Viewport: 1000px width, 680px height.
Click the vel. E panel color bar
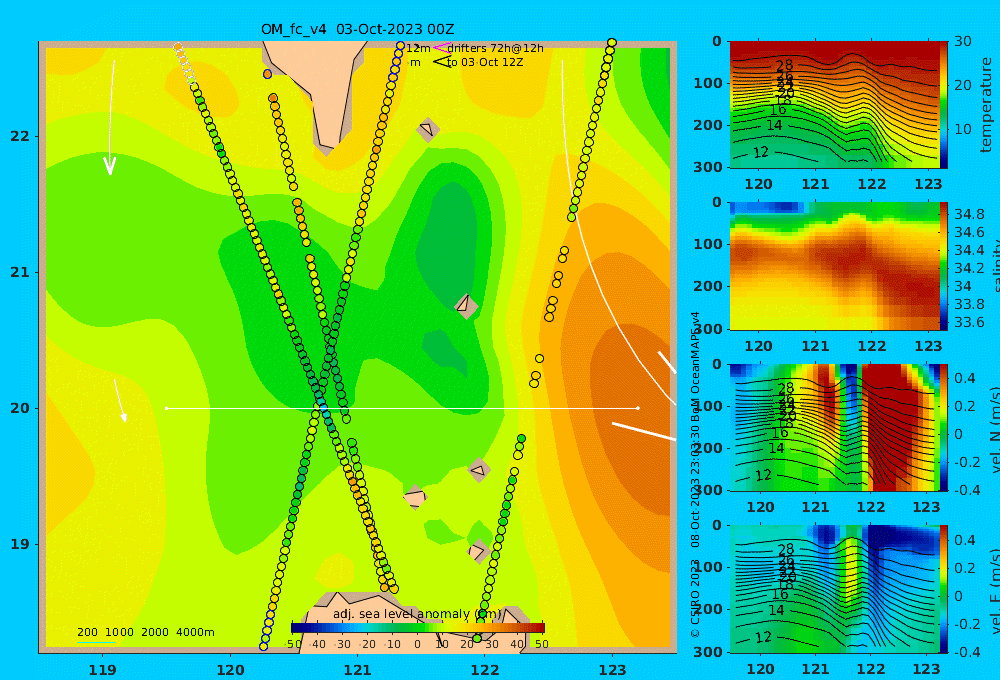point(943,589)
